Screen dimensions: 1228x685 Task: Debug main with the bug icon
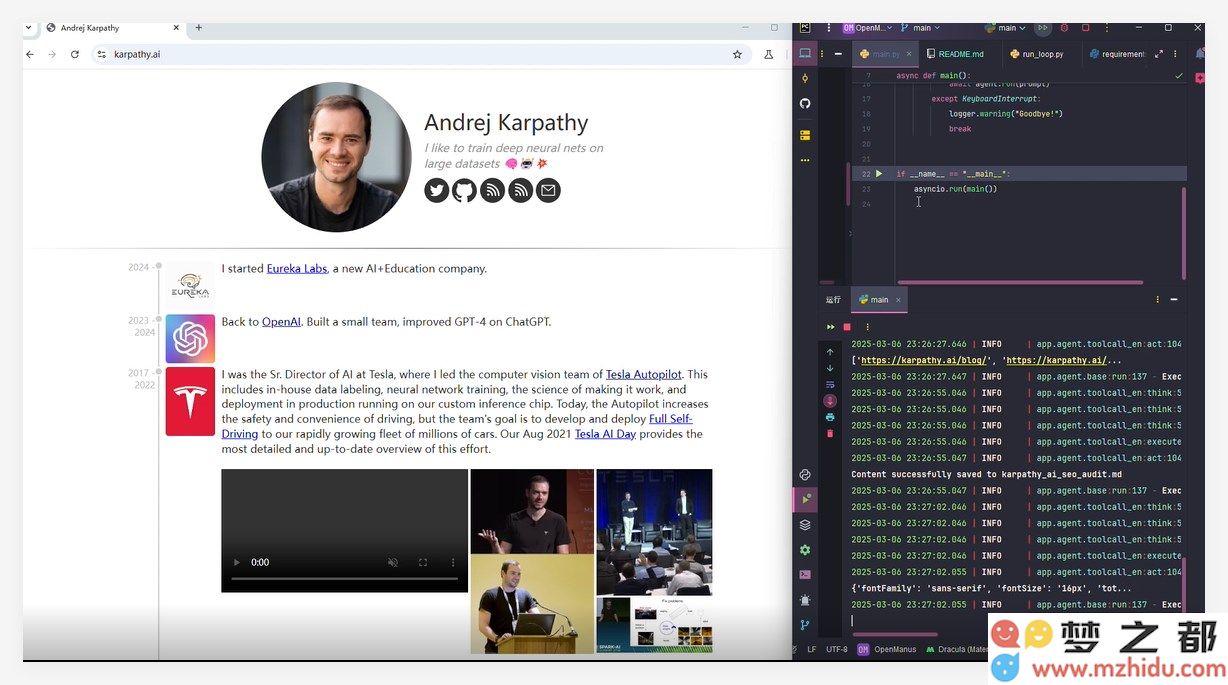(1064, 28)
